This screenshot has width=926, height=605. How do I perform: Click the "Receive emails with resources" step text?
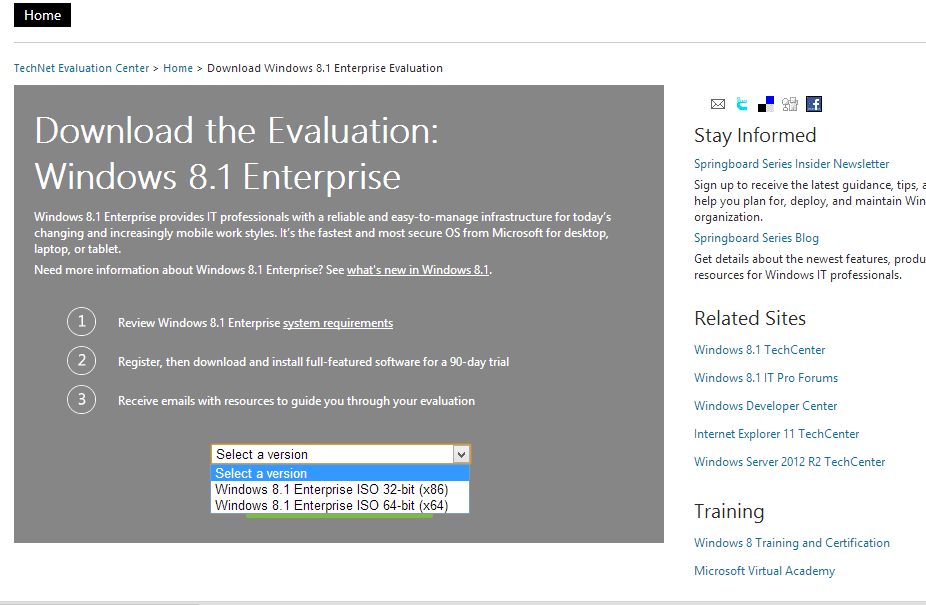pos(296,401)
